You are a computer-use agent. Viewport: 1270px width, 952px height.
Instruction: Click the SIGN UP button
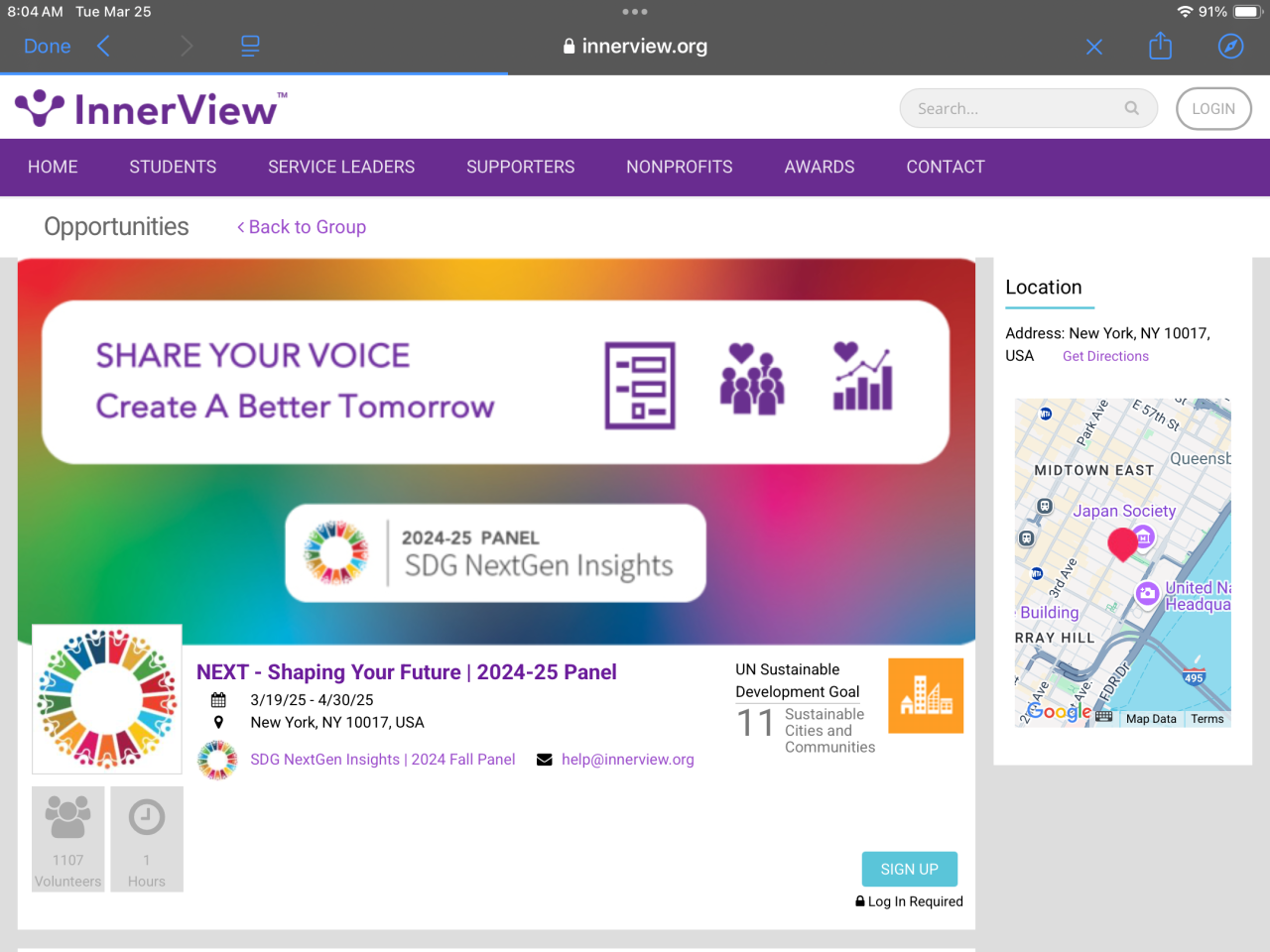tap(910, 869)
